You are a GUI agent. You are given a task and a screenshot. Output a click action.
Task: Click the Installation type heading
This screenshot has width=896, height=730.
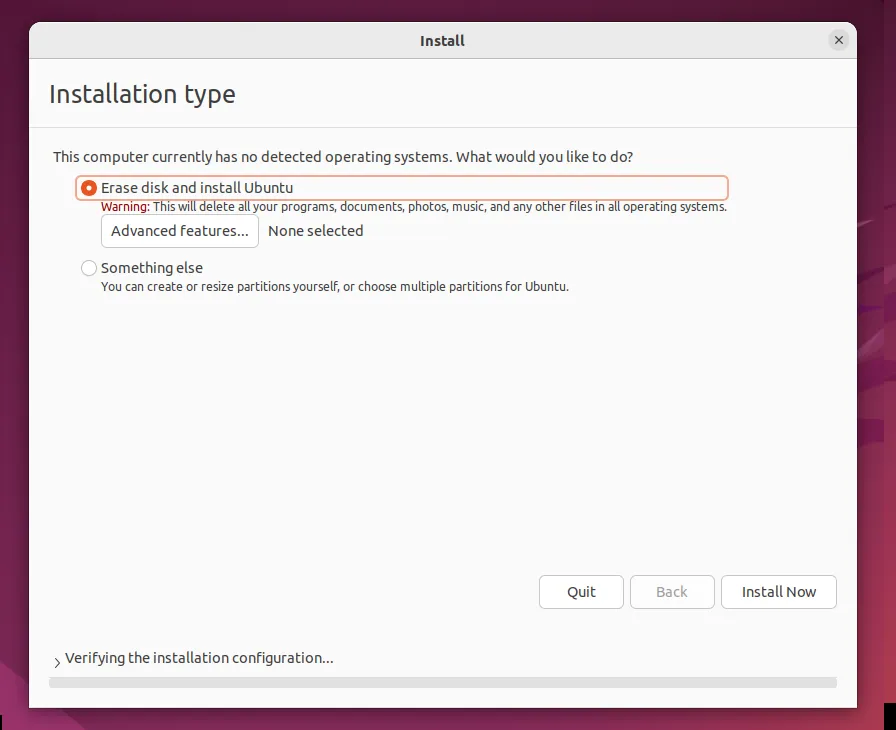(x=142, y=94)
